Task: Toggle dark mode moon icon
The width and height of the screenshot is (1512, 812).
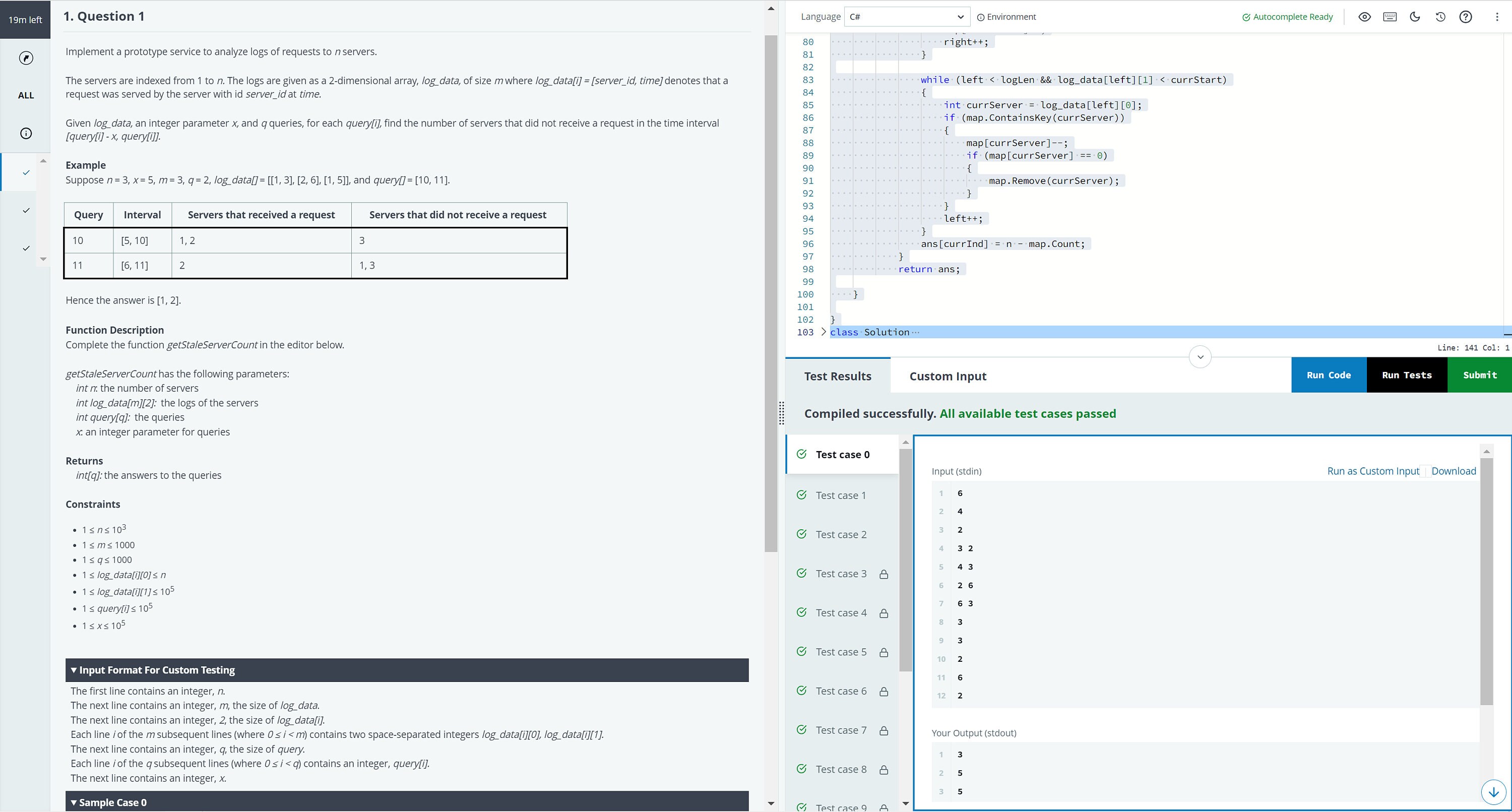Action: (x=1415, y=17)
